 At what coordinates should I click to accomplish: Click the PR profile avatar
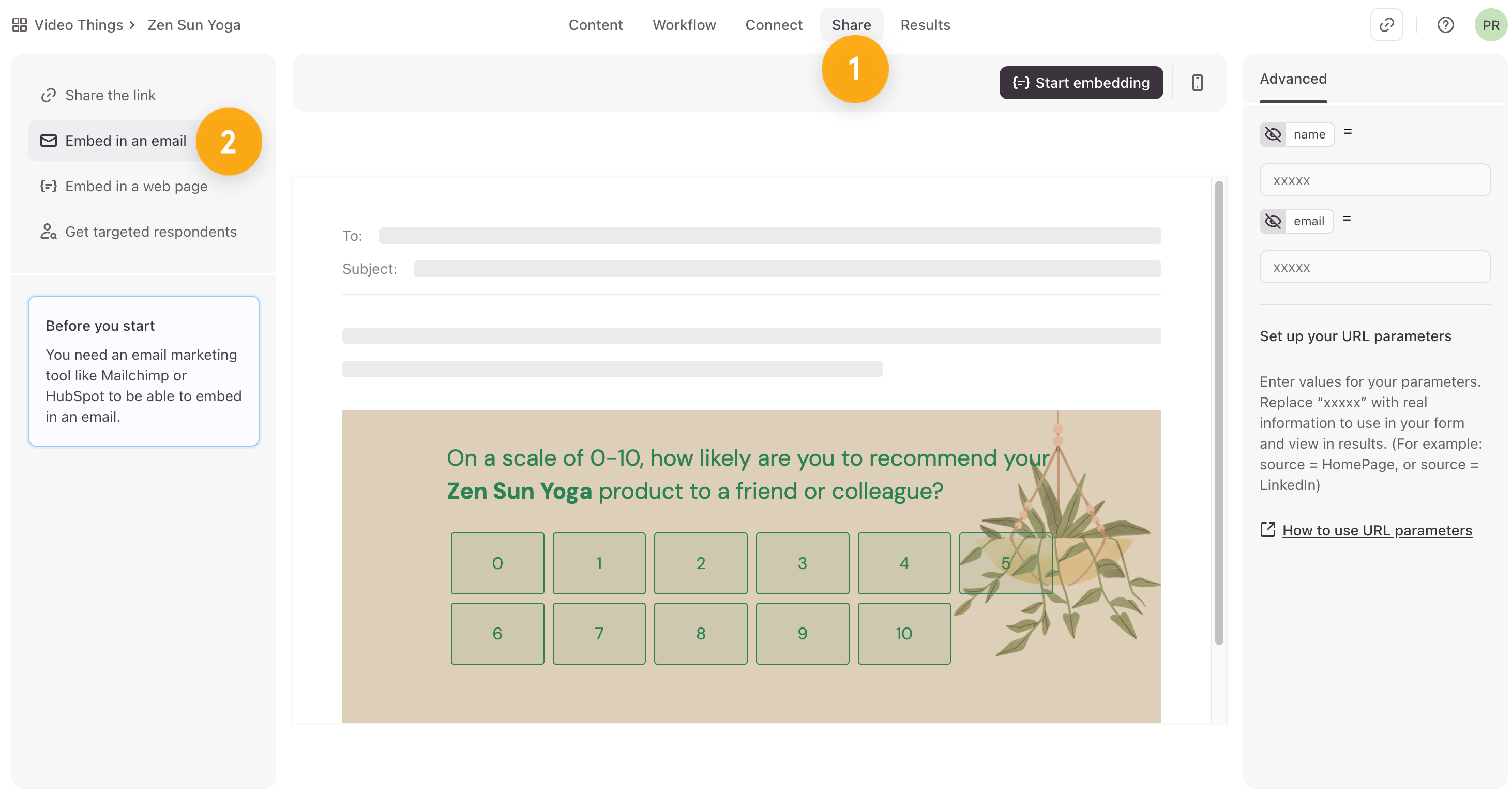[1490, 25]
